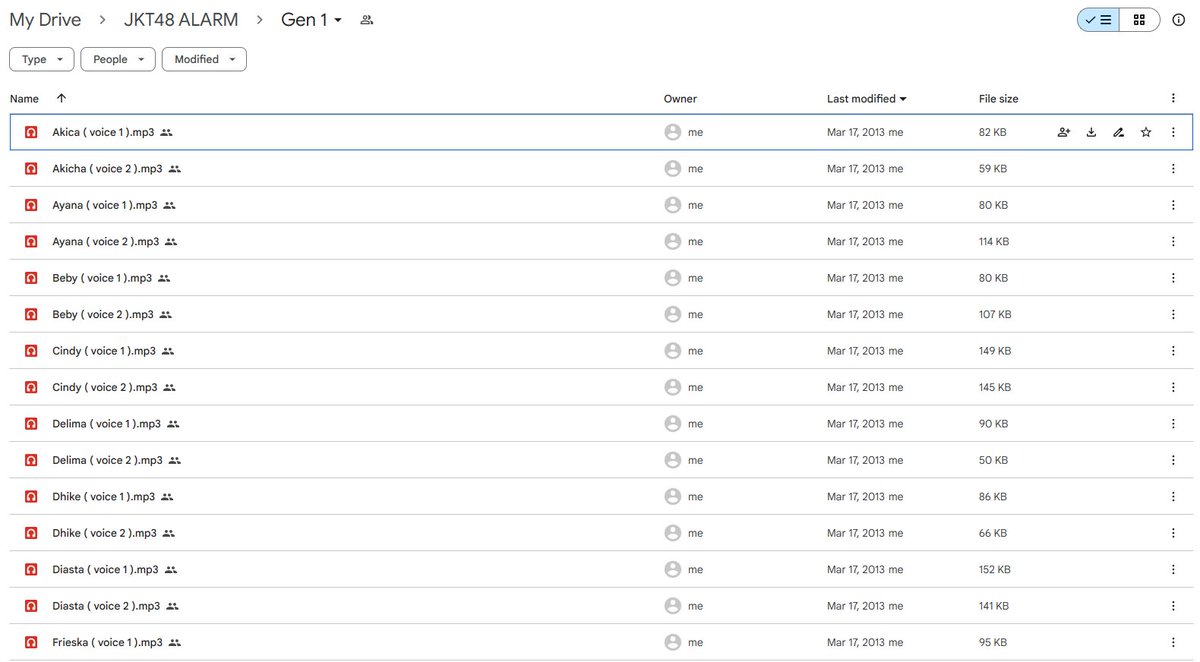Select Delima ( voice 2 ).mp3 file
This screenshot has width=1200, height=662.
(600, 461)
